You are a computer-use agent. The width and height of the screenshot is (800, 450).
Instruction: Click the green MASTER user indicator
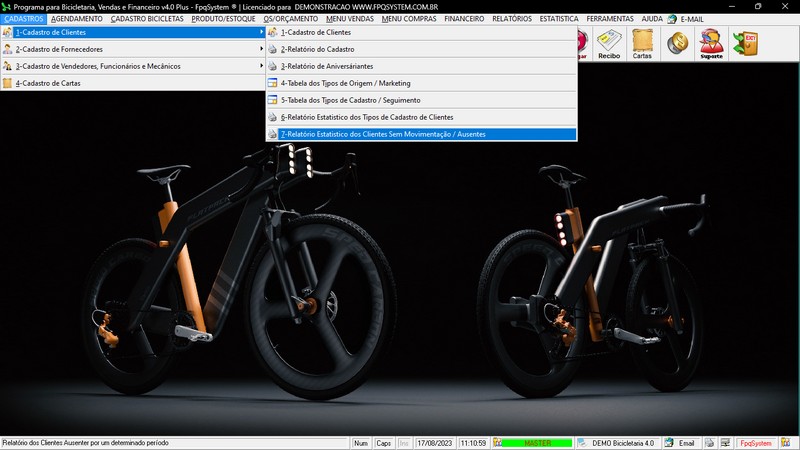coord(537,443)
